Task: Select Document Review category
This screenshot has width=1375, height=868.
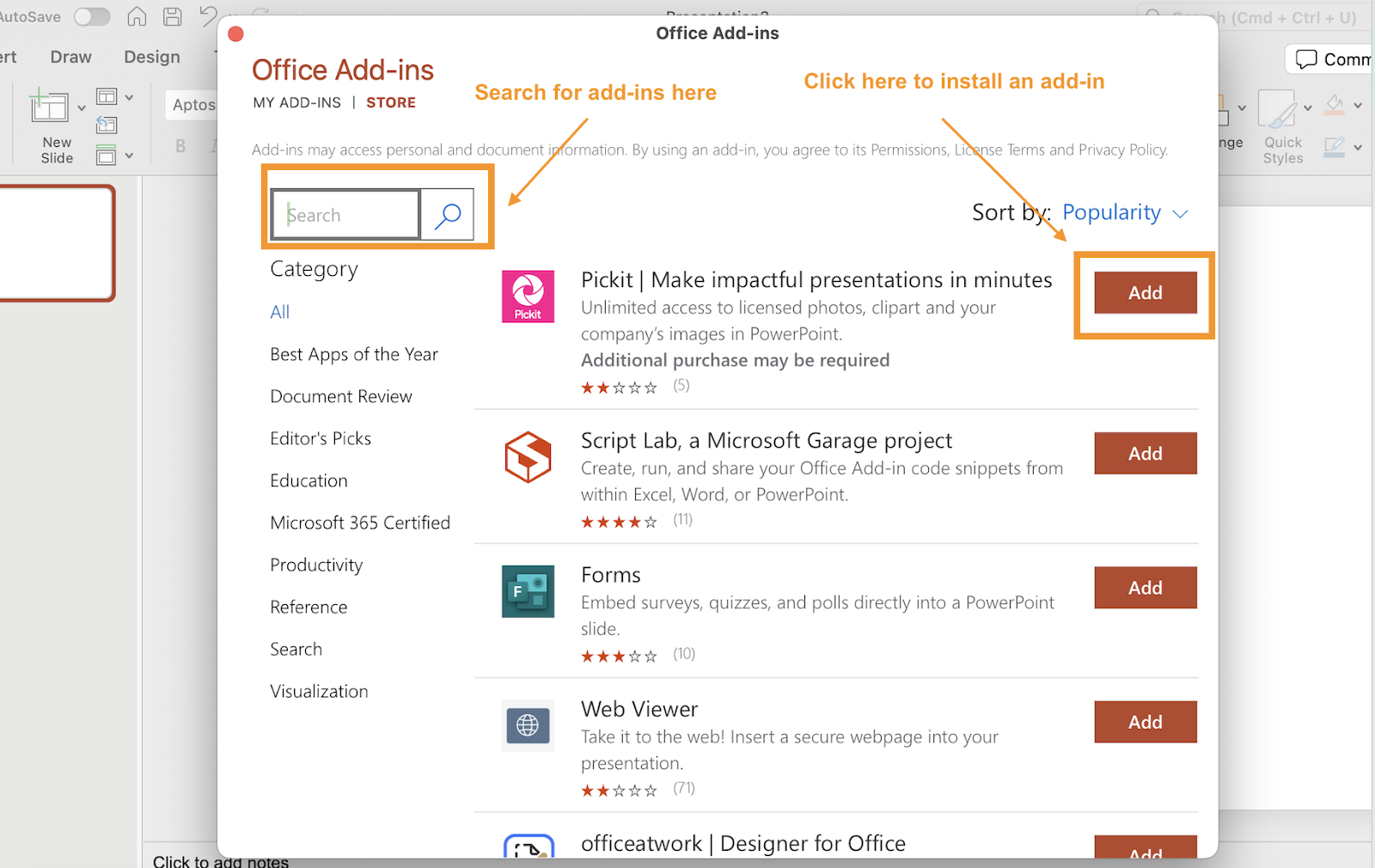Action: (341, 396)
